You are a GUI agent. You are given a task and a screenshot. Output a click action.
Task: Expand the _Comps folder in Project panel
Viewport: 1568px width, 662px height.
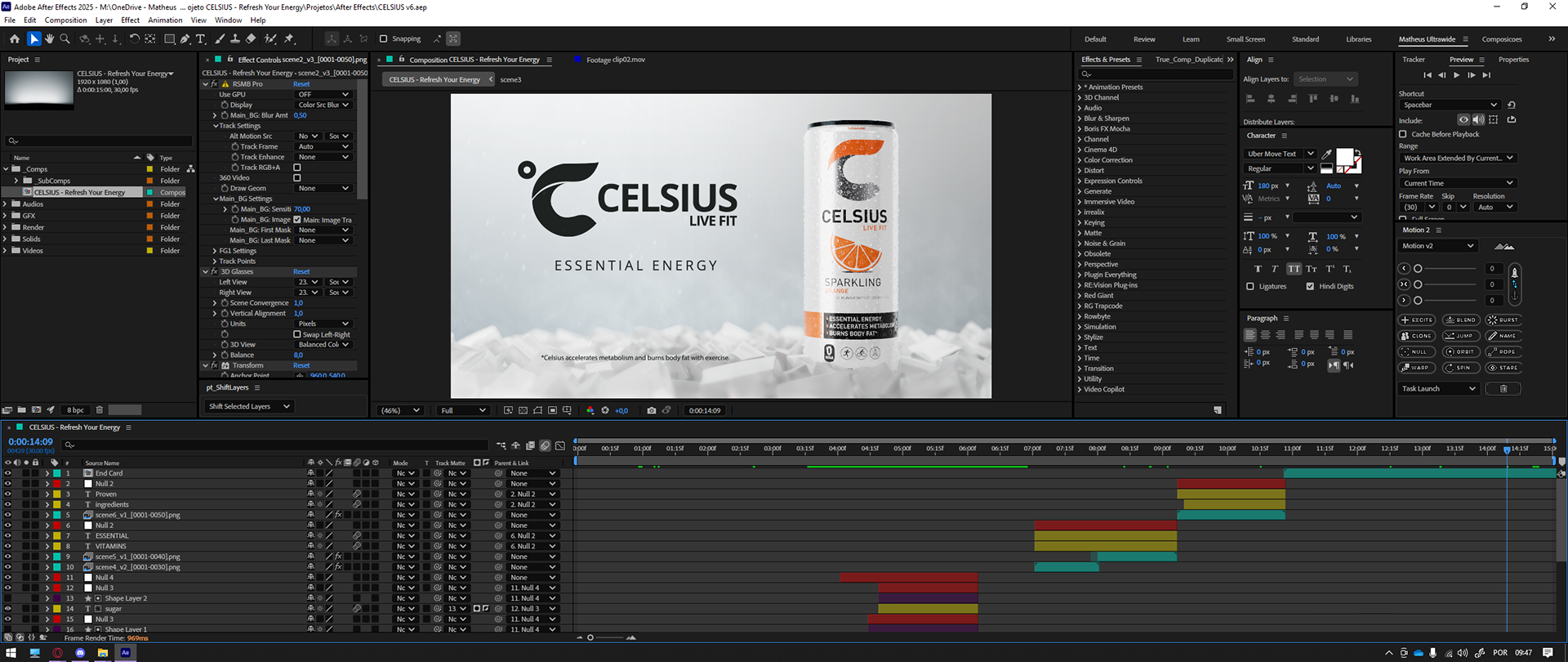pyautogui.click(x=6, y=169)
